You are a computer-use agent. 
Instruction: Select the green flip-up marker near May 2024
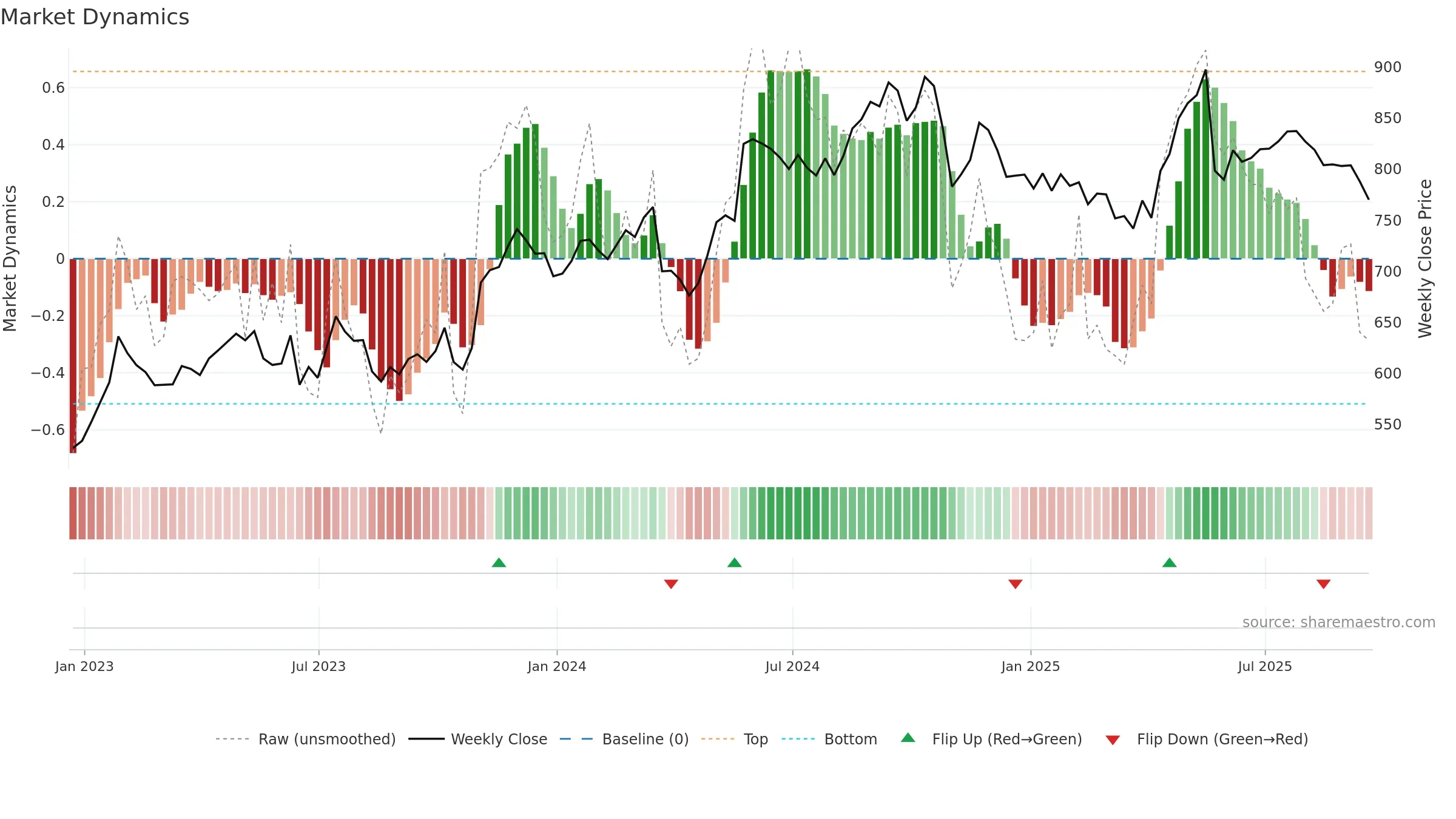coord(735,562)
